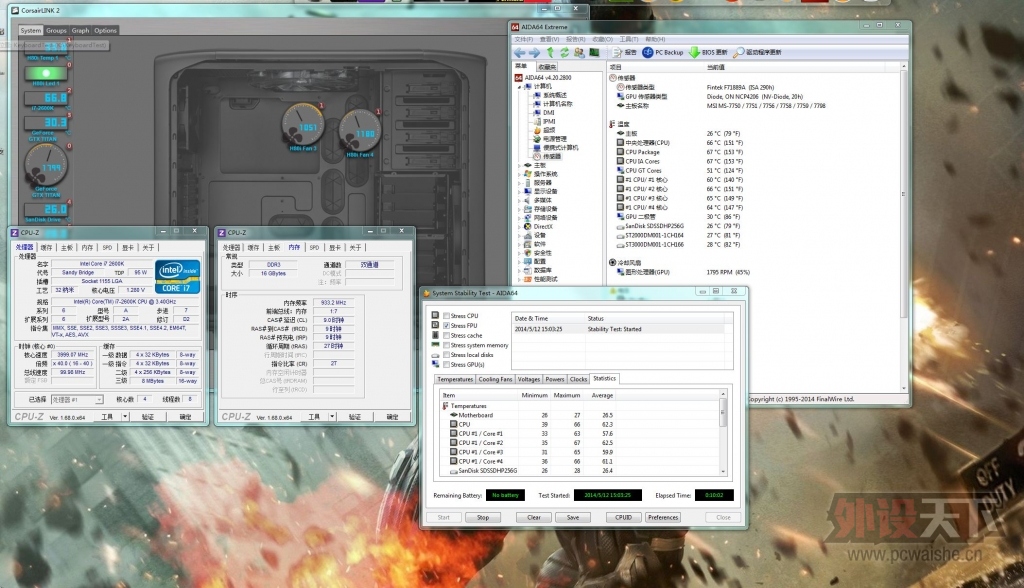Screen dimensions: 1024x588
Task: Click the AIDA64 Back arrow icon
Action: coord(520,52)
